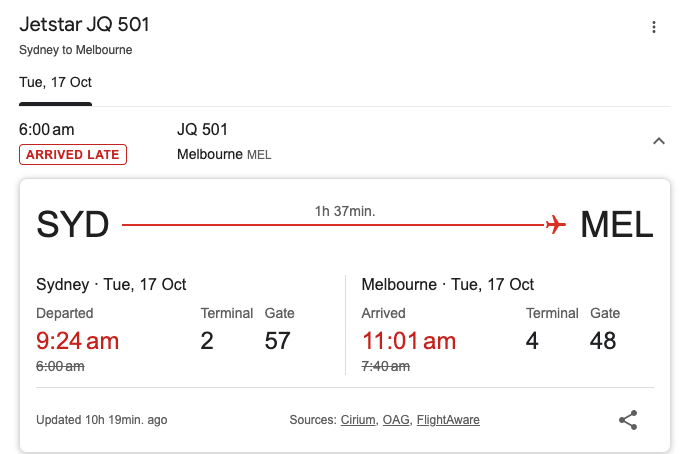This screenshot has height=454, width=680.
Task: Click the ARRIVED LATE status badge
Action: (x=73, y=154)
